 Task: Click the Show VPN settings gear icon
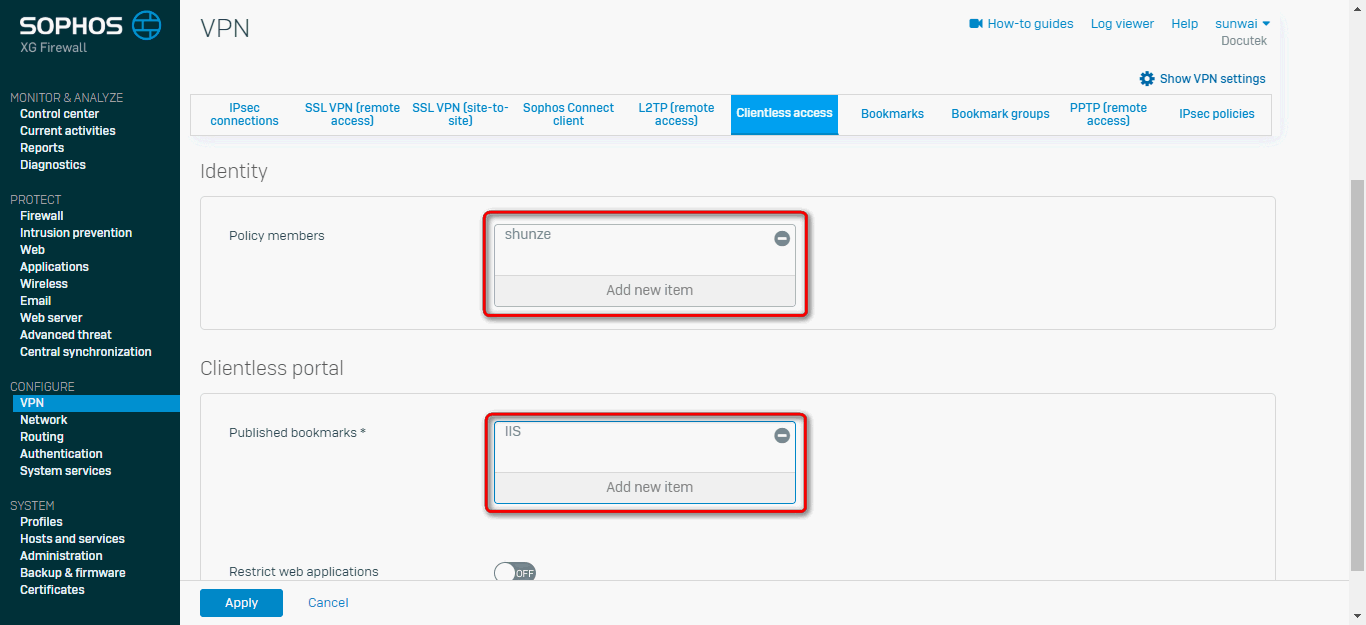point(1147,78)
